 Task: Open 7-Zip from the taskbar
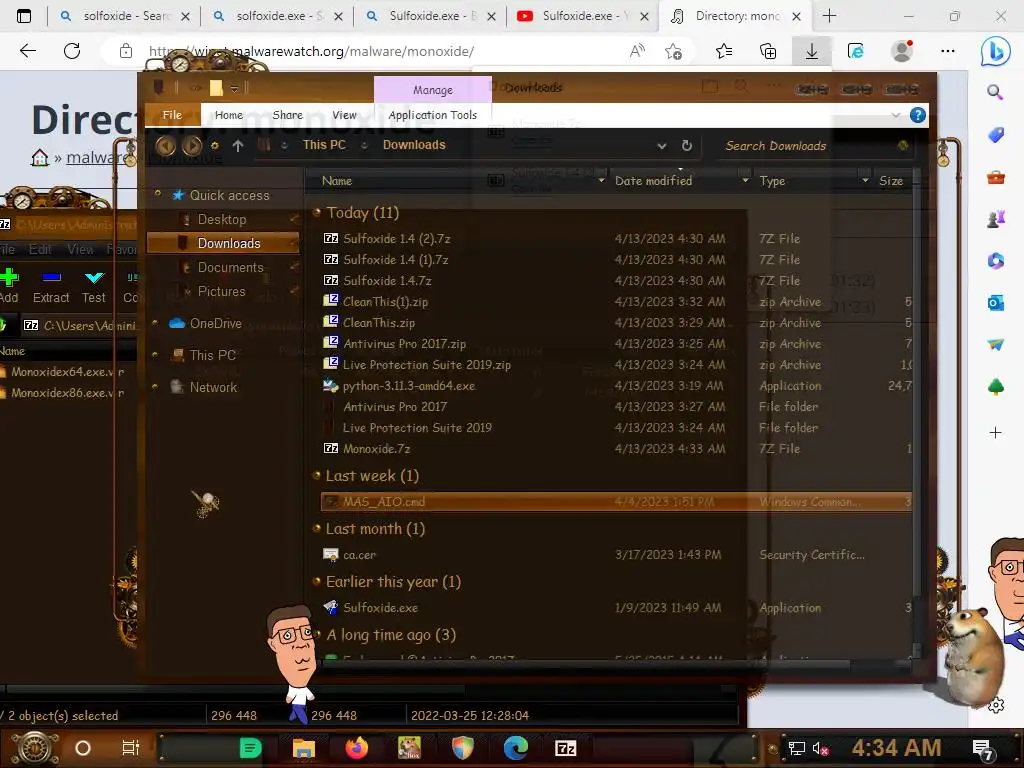[x=566, y=748]
